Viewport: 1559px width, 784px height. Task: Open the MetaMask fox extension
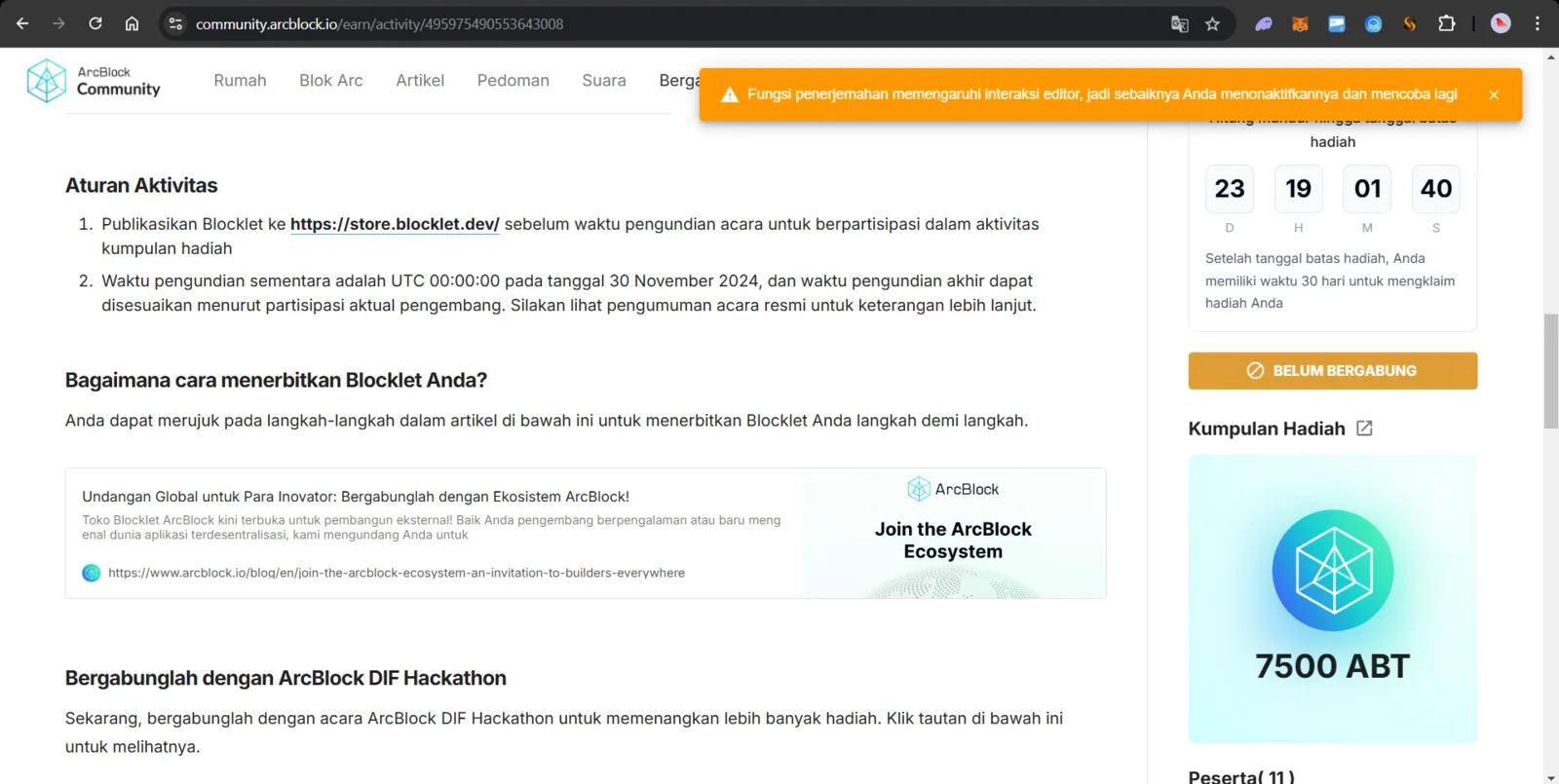tap(1300, 23)
